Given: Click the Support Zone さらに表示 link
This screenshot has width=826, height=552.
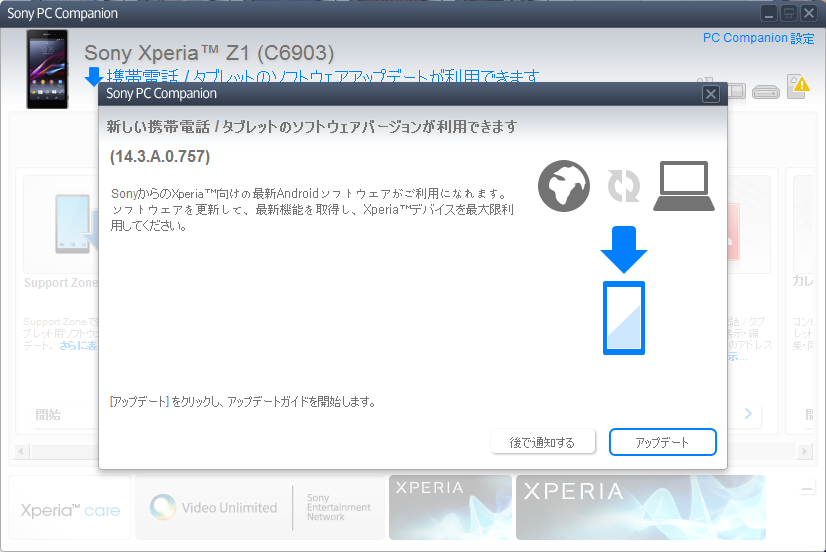Looking at the screenshot, I should (x=78, y=346).
